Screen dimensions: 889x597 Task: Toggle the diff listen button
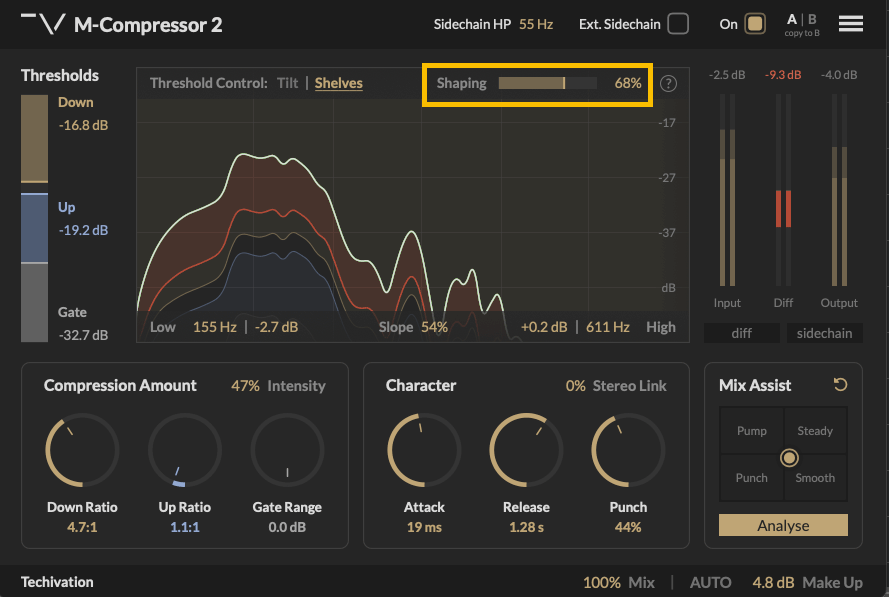(x=742, y=333)
